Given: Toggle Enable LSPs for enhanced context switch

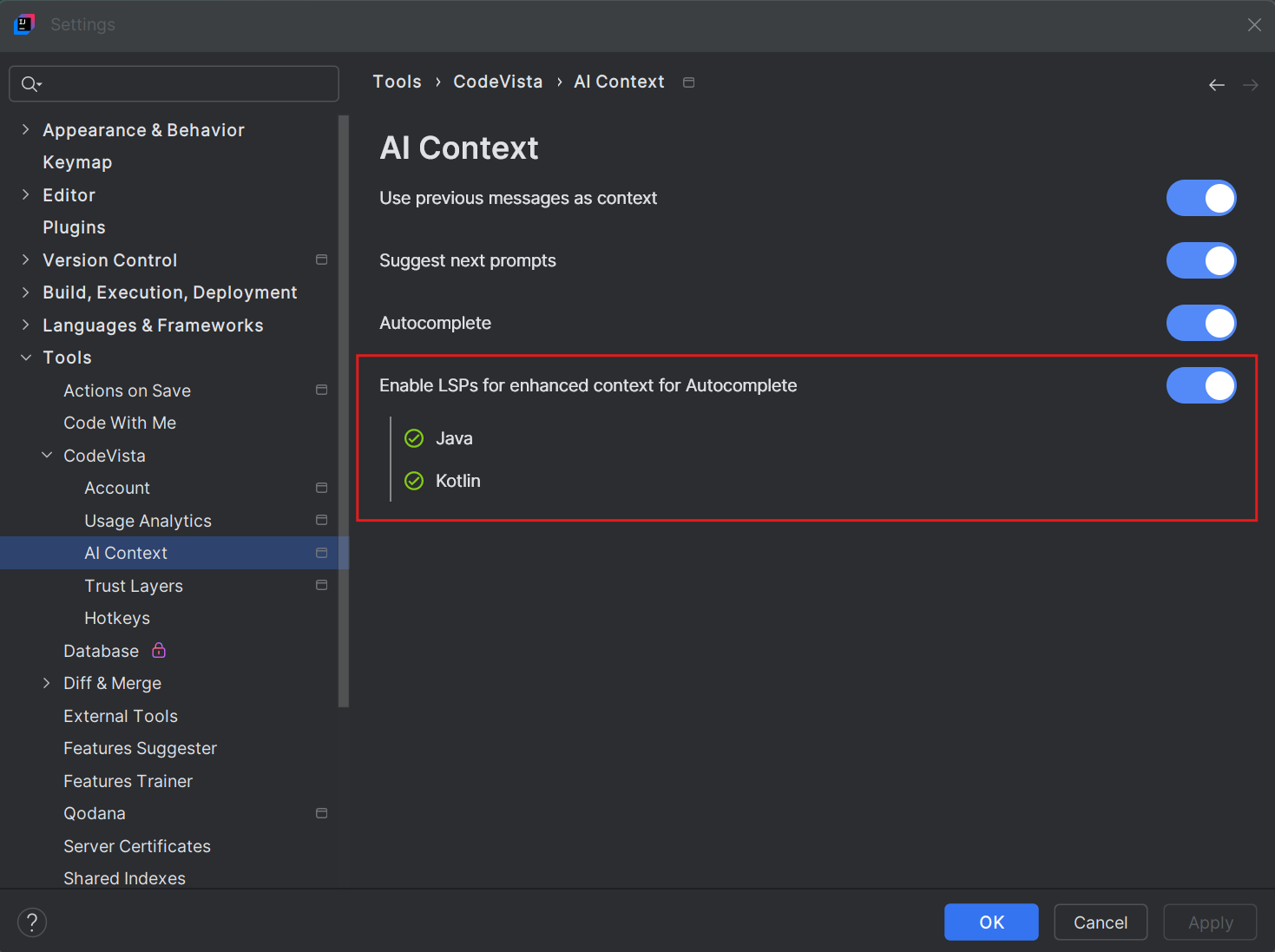Looking at the screenshot, I should coord(1201,385).
